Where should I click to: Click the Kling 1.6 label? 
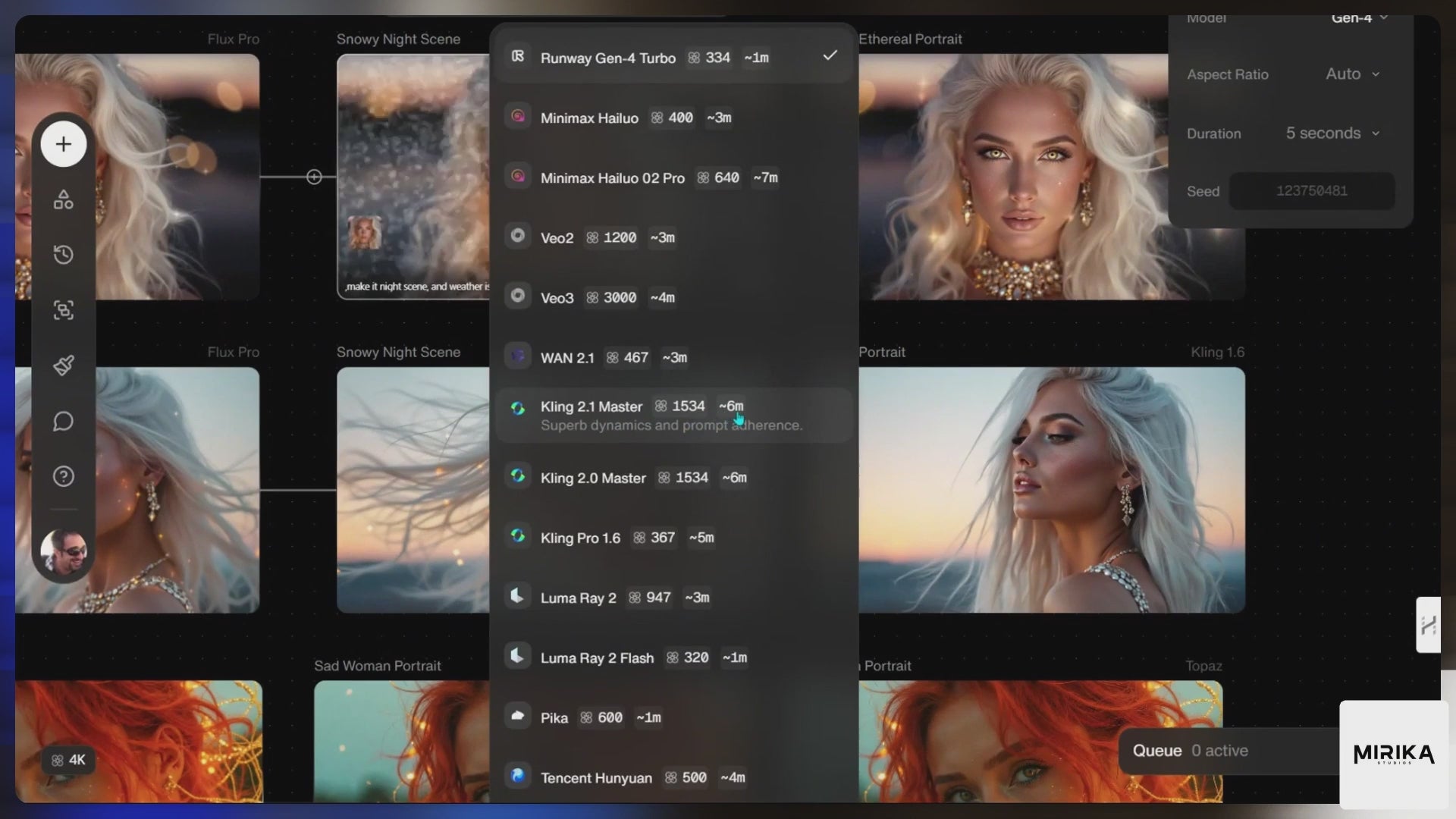(1217, 352)
